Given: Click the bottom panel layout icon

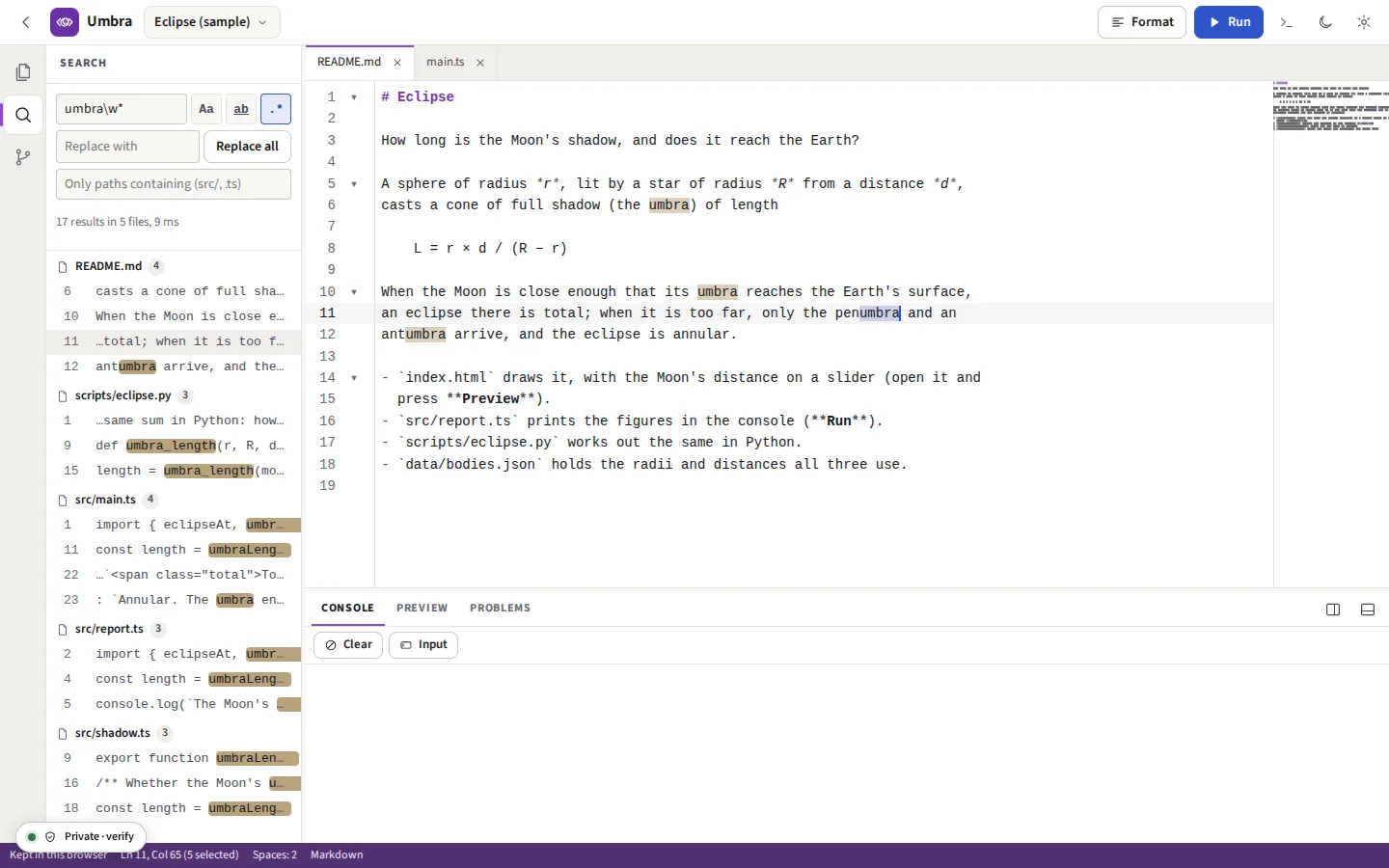Looking at the screenshot, I should 1368,610.
